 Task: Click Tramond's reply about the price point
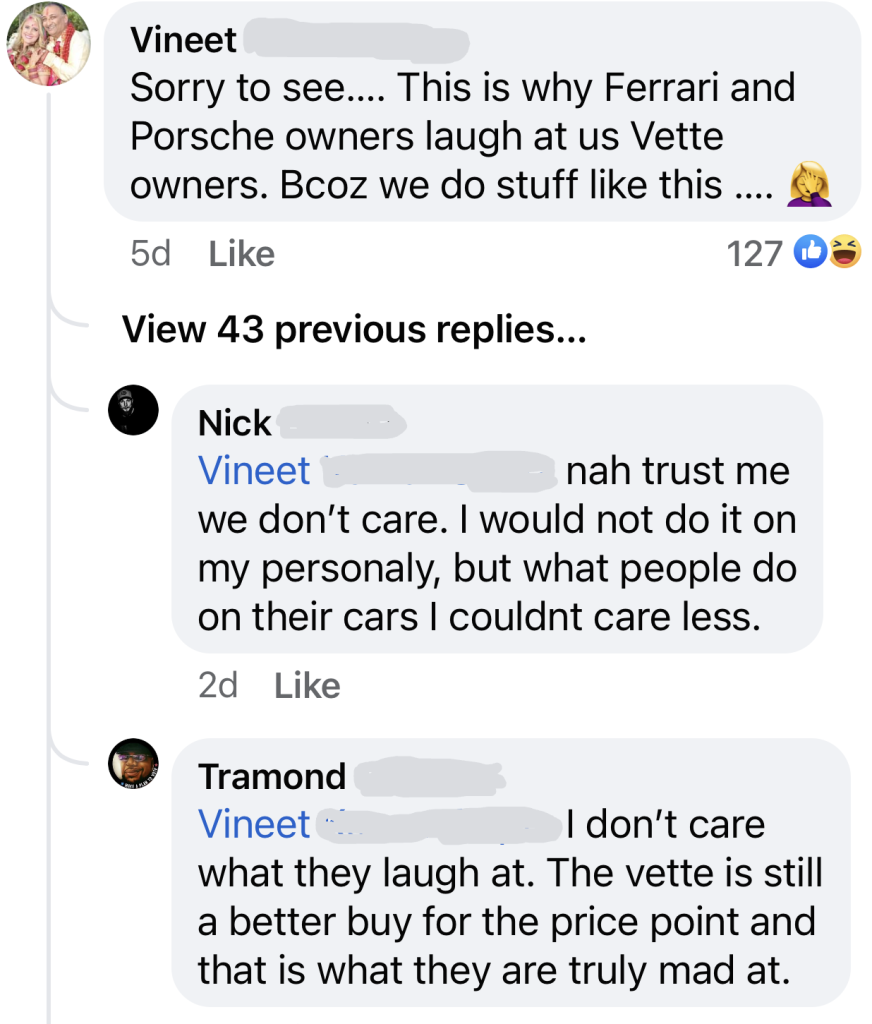[x=508, y=920]
